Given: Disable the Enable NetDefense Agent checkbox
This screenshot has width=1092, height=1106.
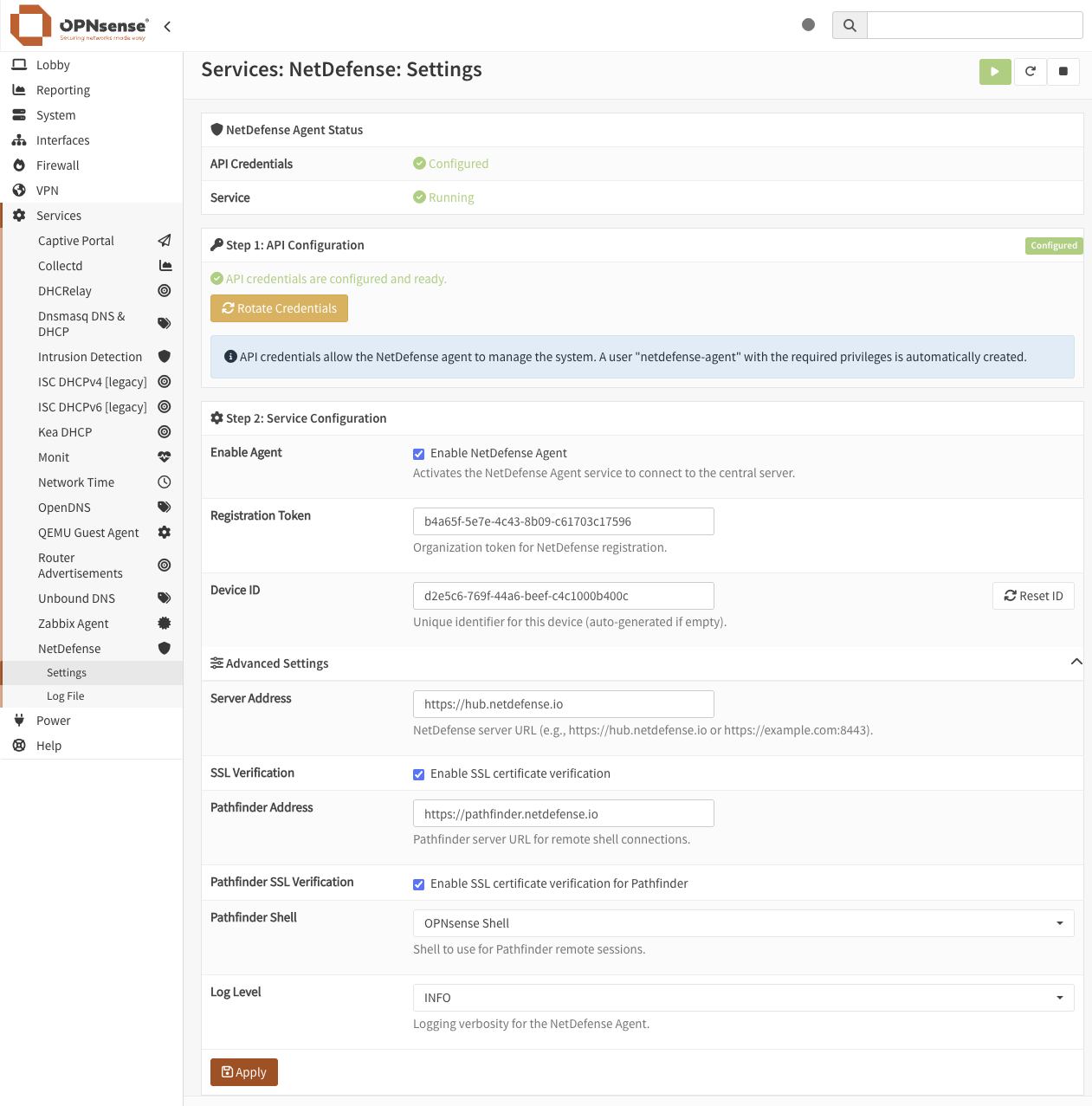Looking at the screenshot, I should (418, 453).
